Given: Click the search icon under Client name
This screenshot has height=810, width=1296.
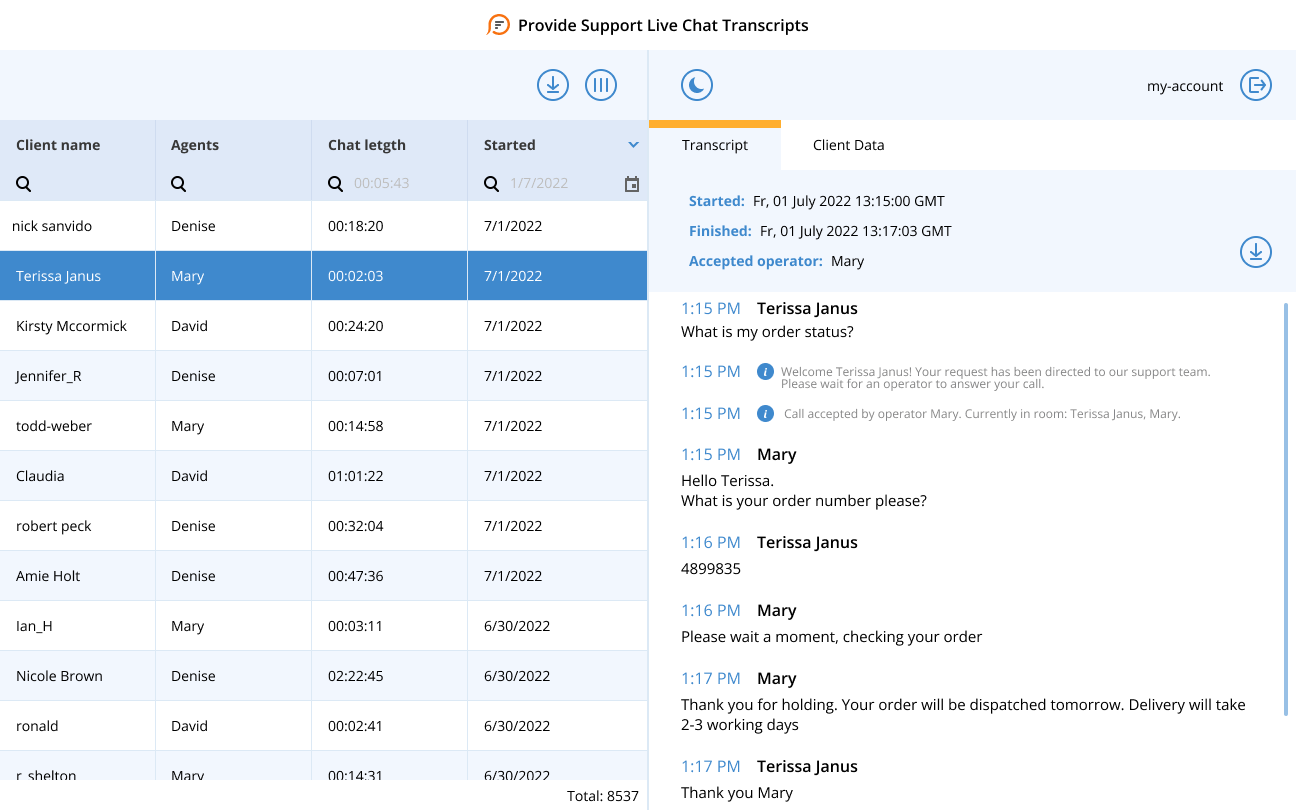Looking at the screenshot, I should pos(22,184).
